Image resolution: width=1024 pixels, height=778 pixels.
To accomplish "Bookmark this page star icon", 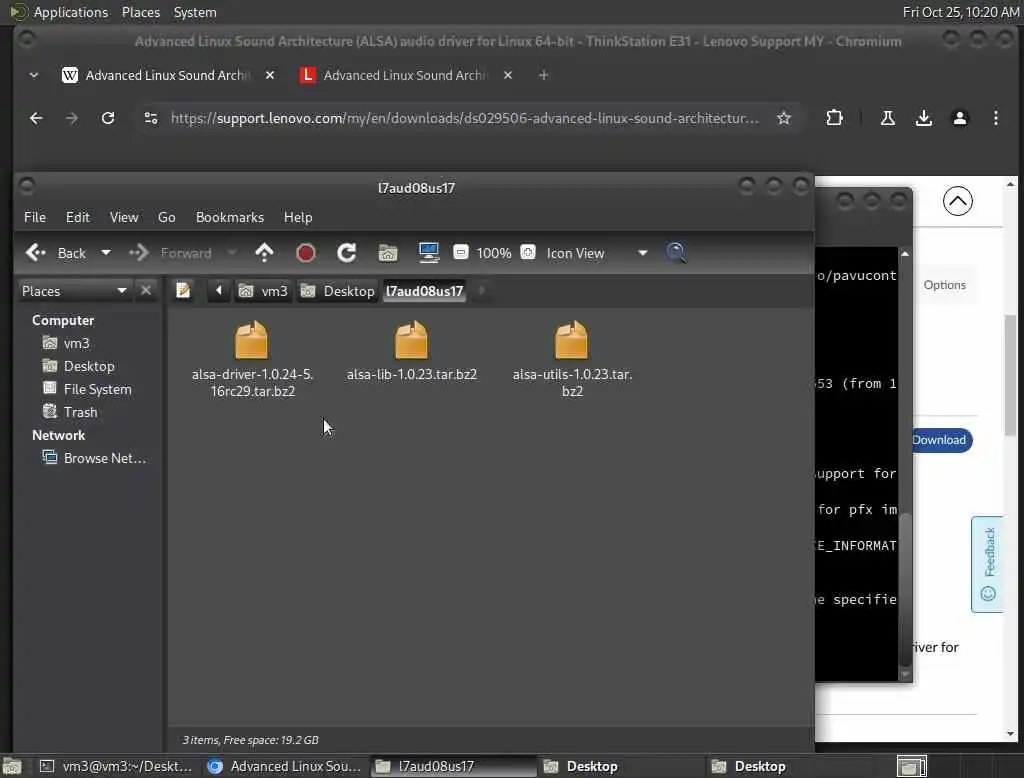I will pyautogui.click(x=784, y=118).
